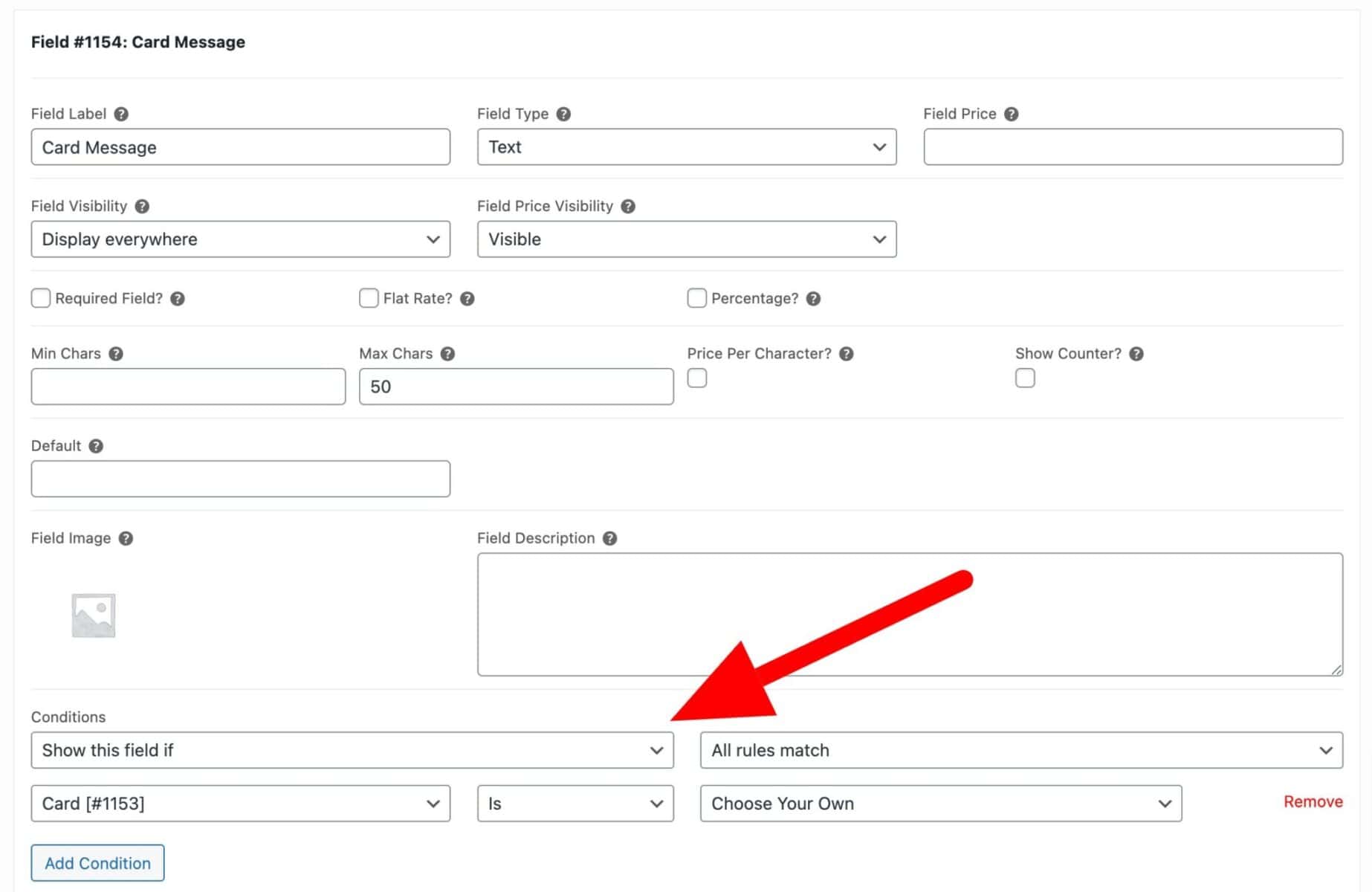Open the Choose Your Own value dropdown

click(941, 804)
